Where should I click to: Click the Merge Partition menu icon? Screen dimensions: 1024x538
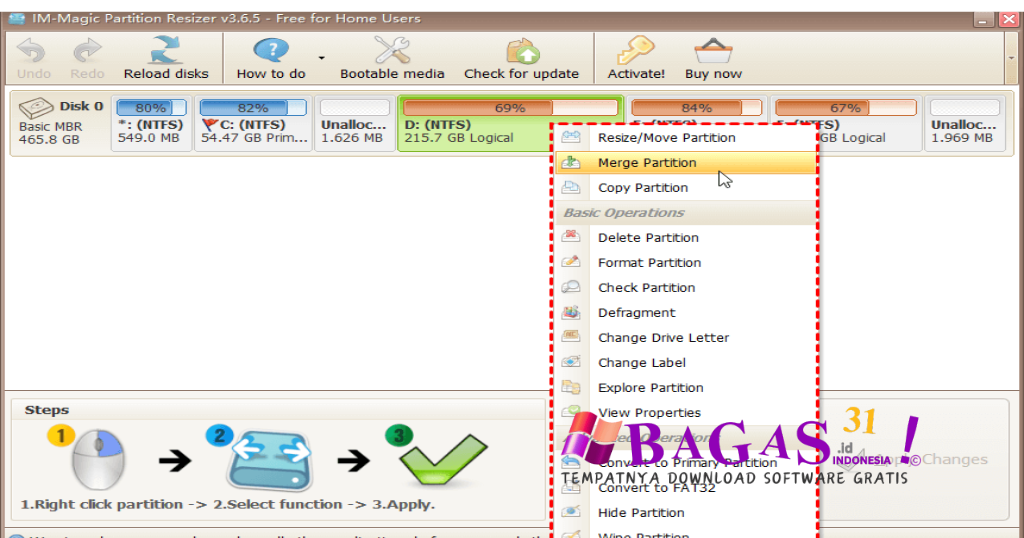coord(571,162)
